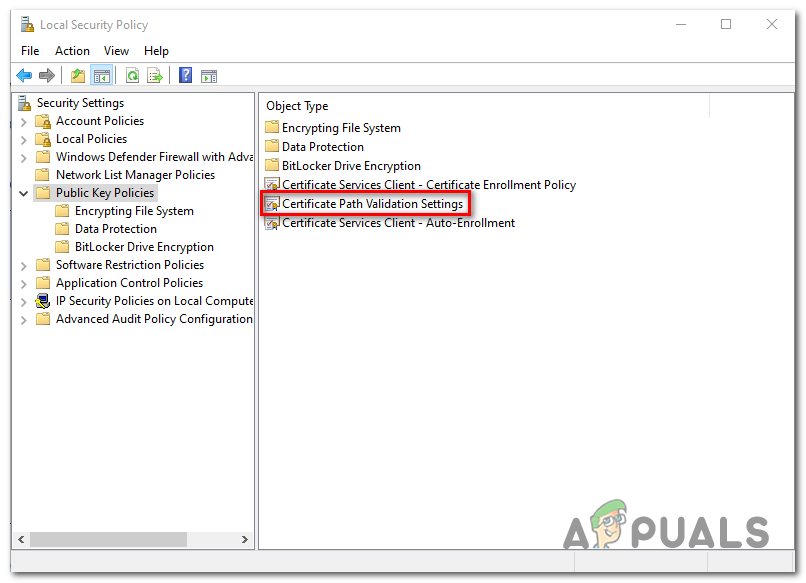
Task: Click Network List Manager Policies folder icon
Action: (x=43, y=175)
